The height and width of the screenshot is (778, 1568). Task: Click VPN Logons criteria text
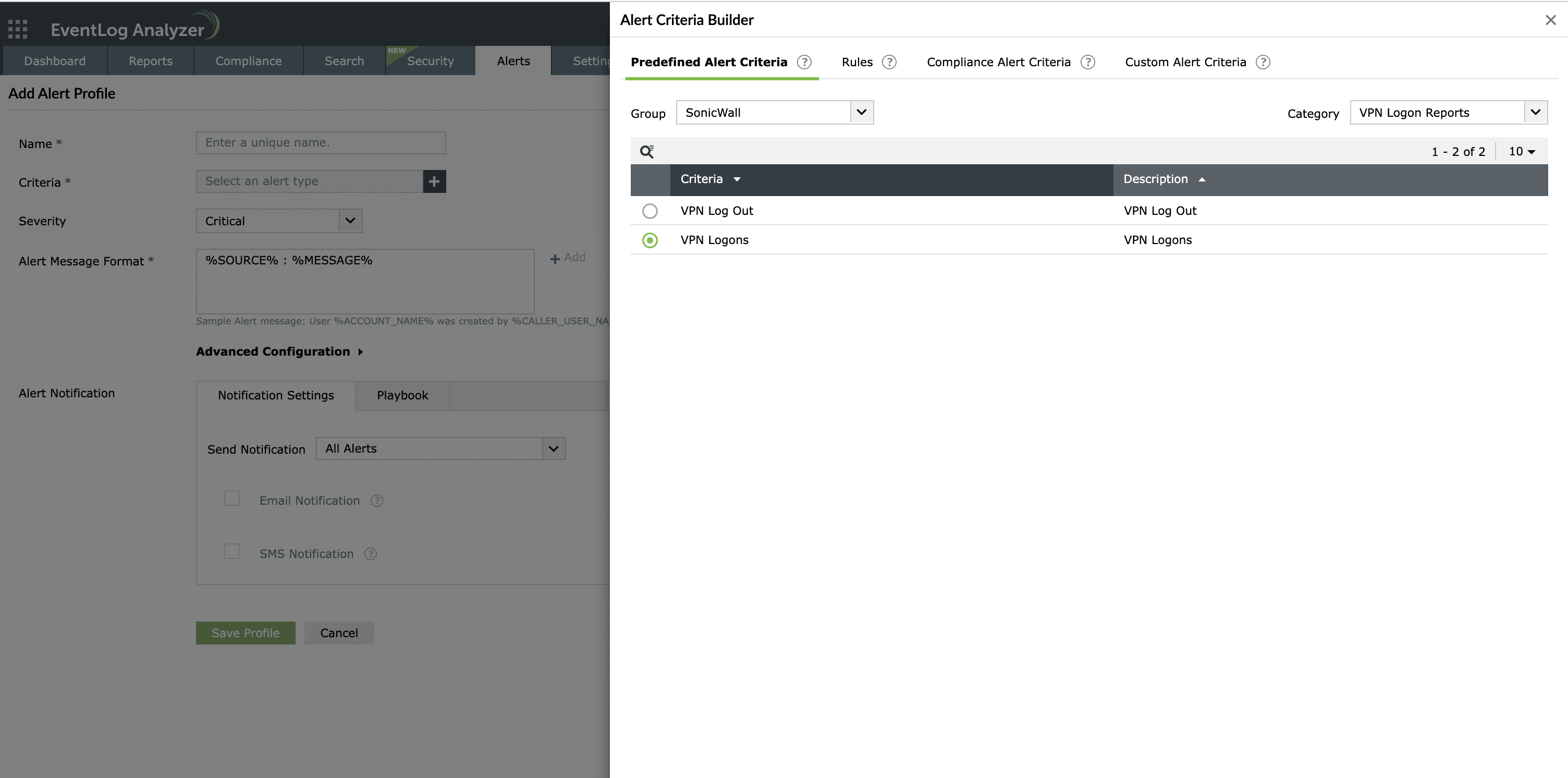click(x=715, y=240)
